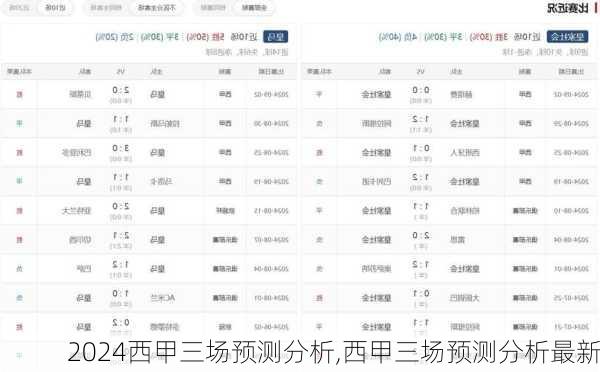Select the 全部赛事 filter pill
The image size is (600, 372).
pyautogui.click(x=254, y=8)
